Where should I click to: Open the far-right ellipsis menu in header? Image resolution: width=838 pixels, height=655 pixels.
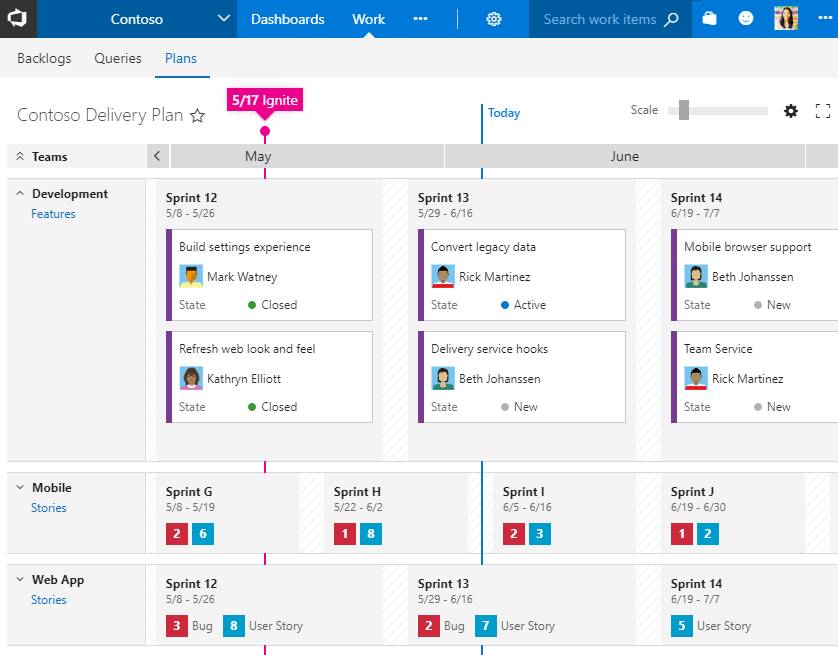tap(825, 19)
